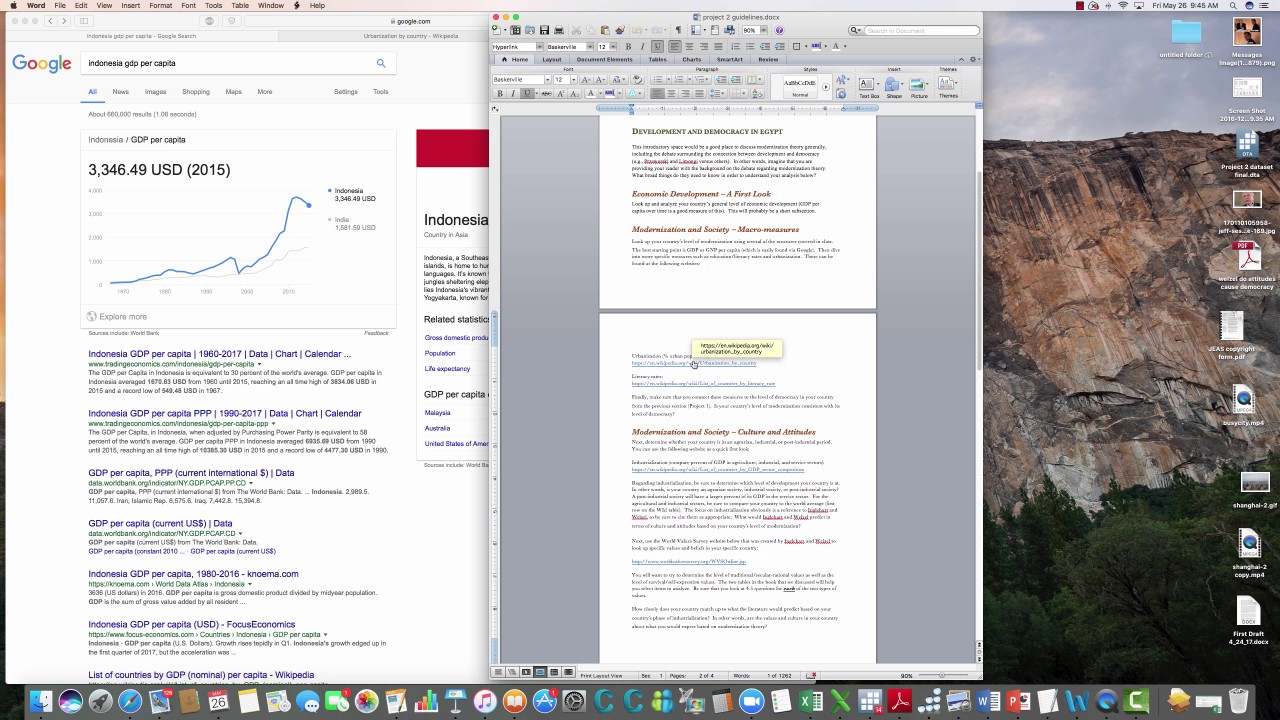This screenshot has height=720, width=1280.
Task: Click the Format Painter brush icon
Action: (620, 30)
